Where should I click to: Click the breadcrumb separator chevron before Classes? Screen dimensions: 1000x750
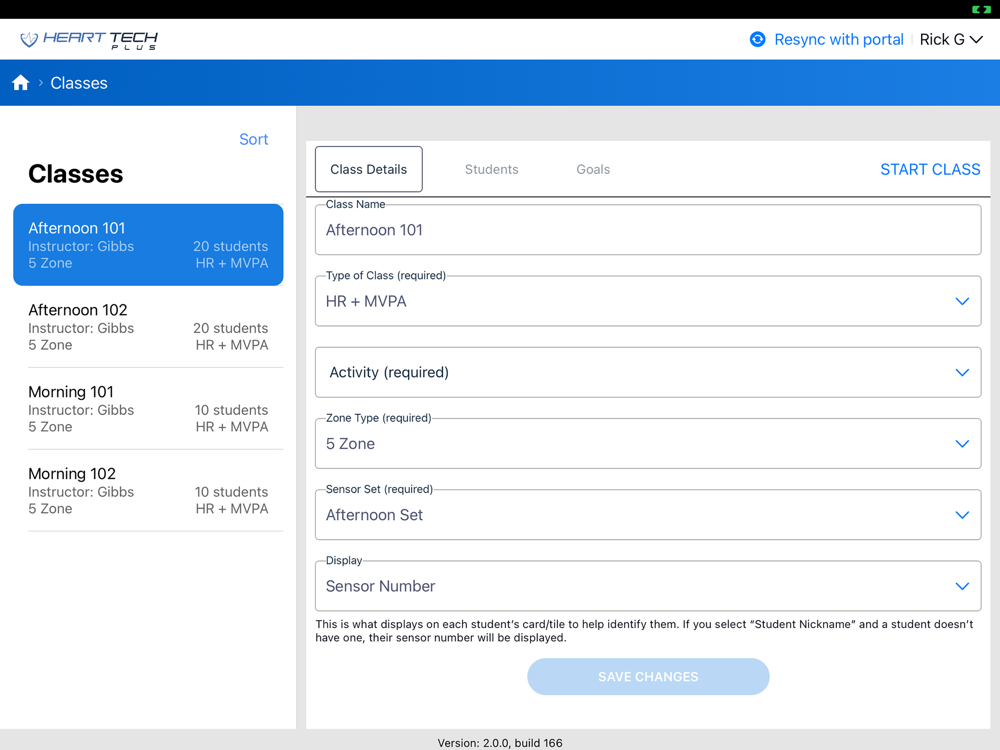[40, 83]
